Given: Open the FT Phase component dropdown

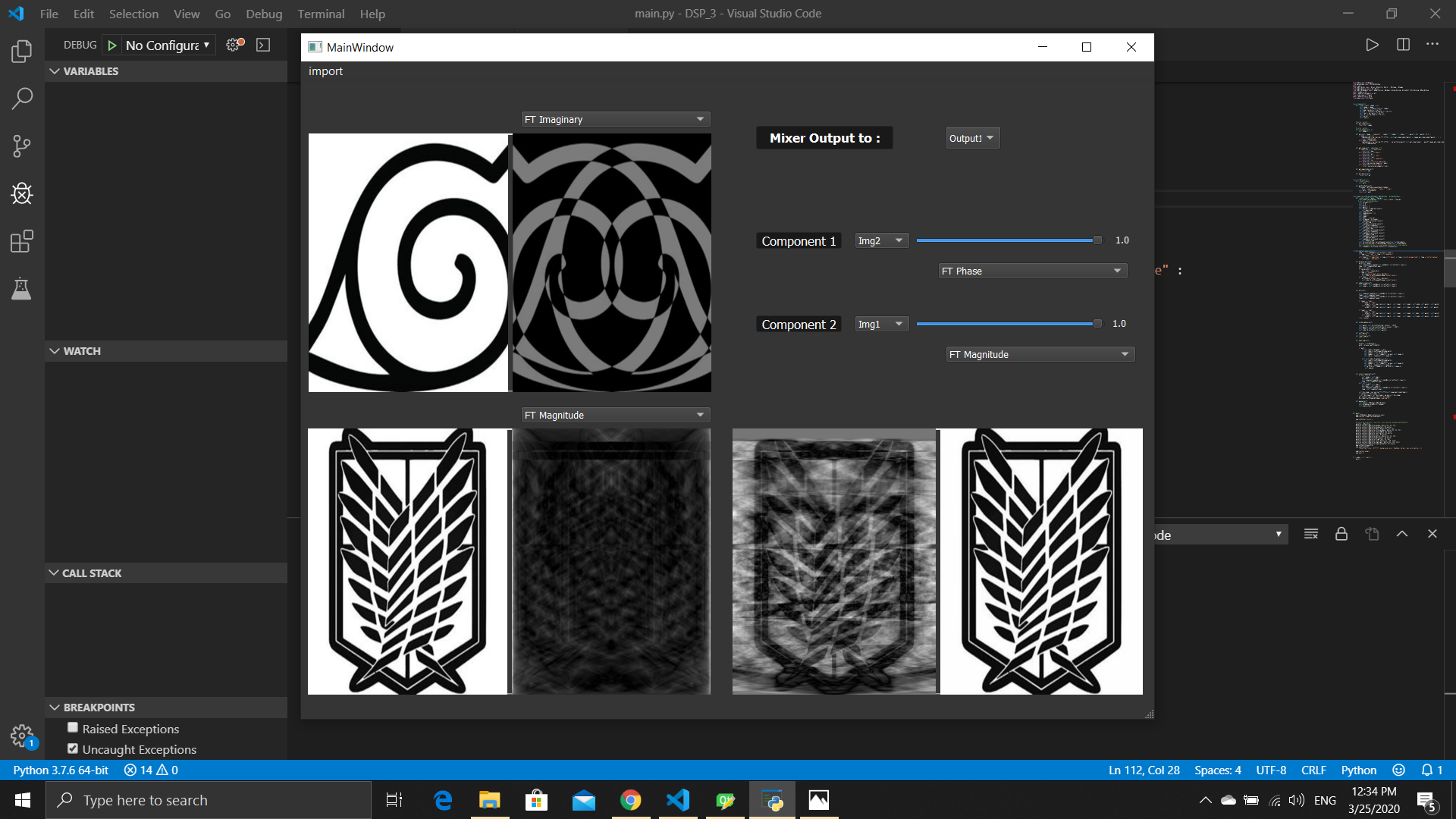Looking at the screenshot, I should (1031, 271).
